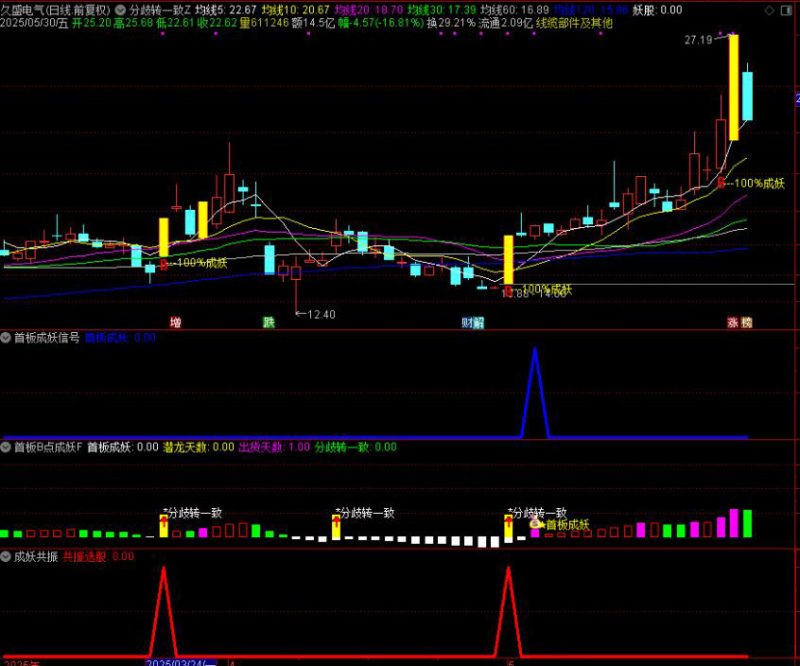Click the 27.19 high price label
This screenshot has width=800, height=666.
tap(698, 40)
